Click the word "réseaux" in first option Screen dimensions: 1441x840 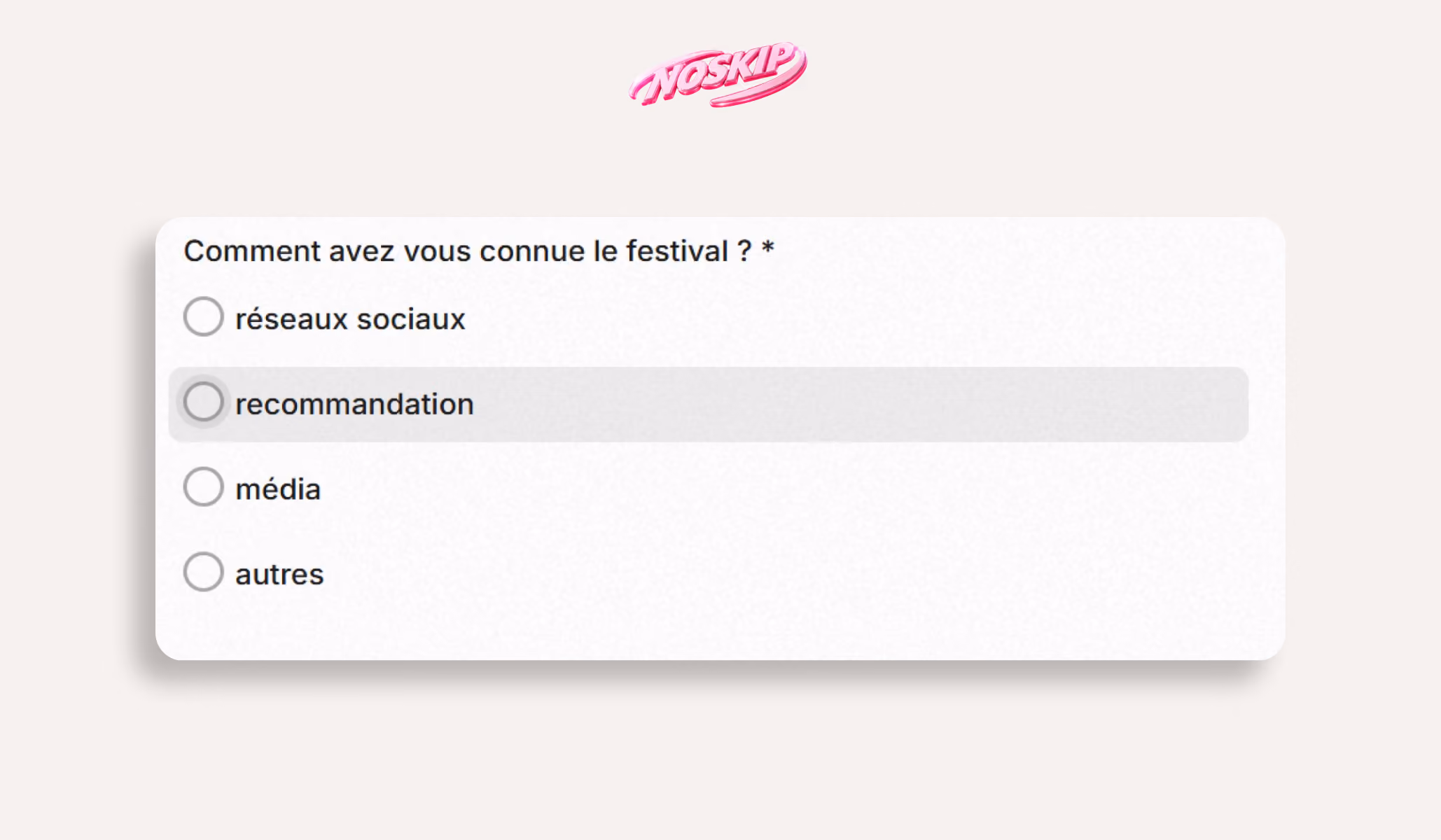coord(292,319)
